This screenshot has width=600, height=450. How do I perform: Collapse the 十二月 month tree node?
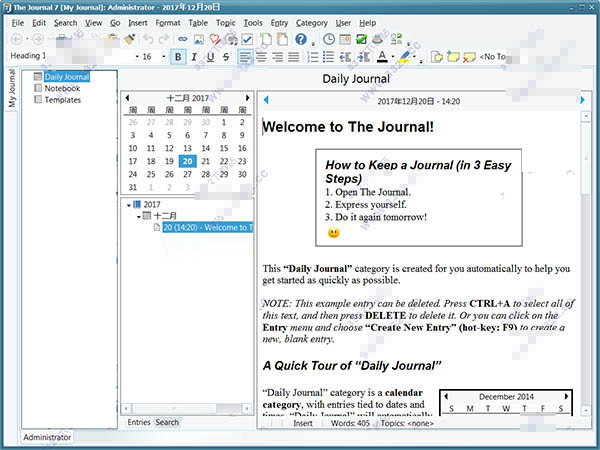coord(139,217)
